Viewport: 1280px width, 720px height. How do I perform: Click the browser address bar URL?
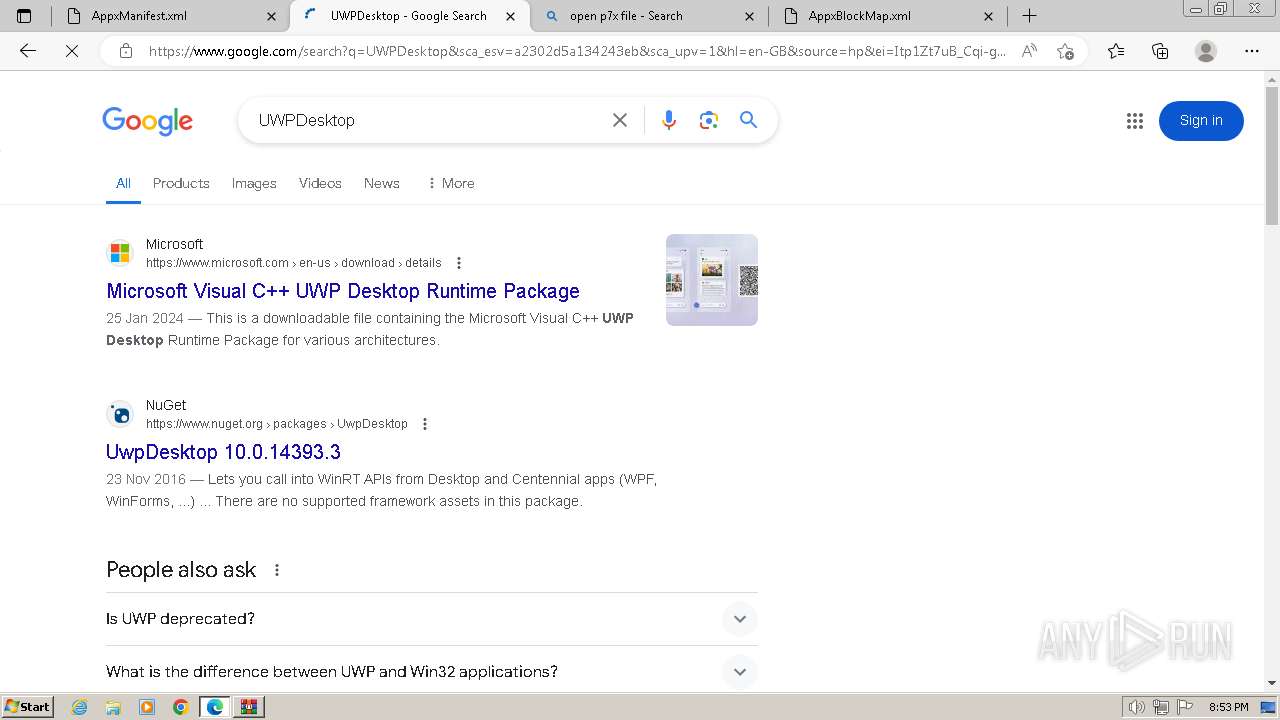(577, 51)
